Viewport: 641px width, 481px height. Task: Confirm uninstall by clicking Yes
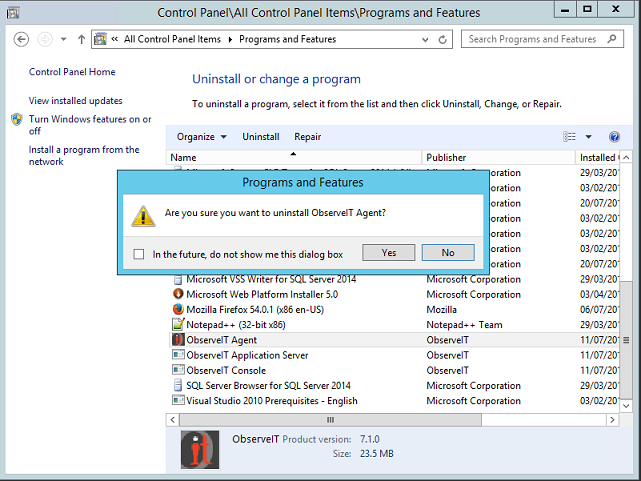(388, 253)
